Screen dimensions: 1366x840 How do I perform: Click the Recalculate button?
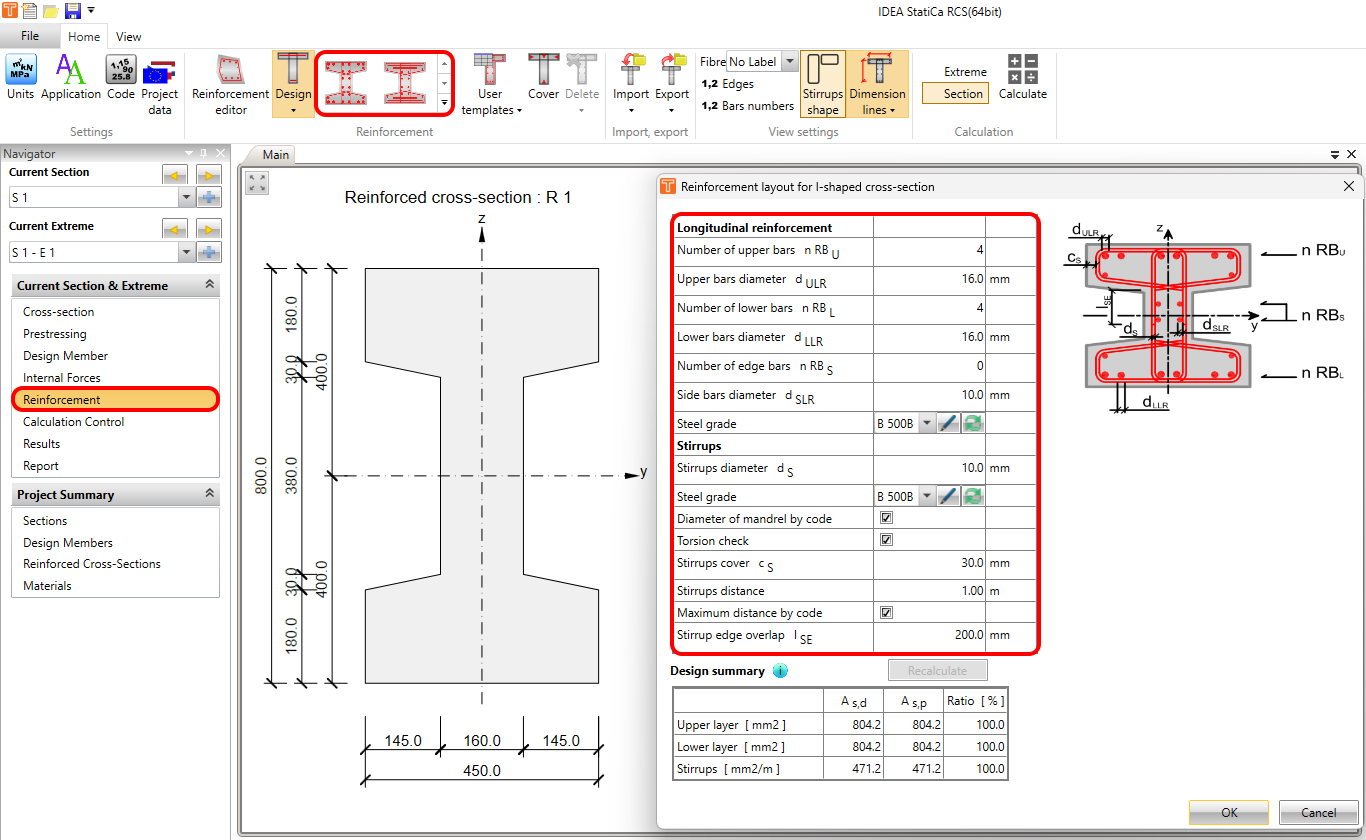click(x=937, y=669)
